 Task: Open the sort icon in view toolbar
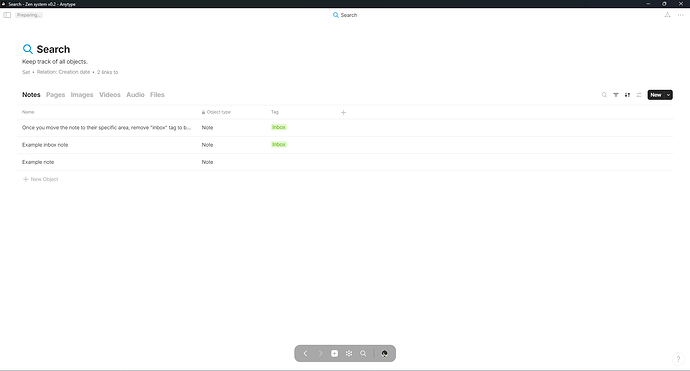pos(627,95)
